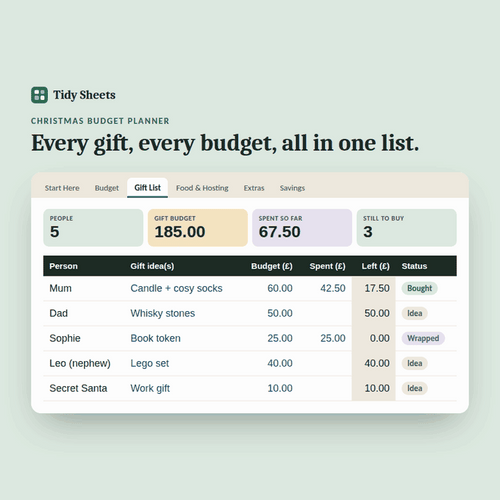Viewport: 500px width, 500px height.
Task: Select the Dad person cell
Action: [x=58, y=313]
